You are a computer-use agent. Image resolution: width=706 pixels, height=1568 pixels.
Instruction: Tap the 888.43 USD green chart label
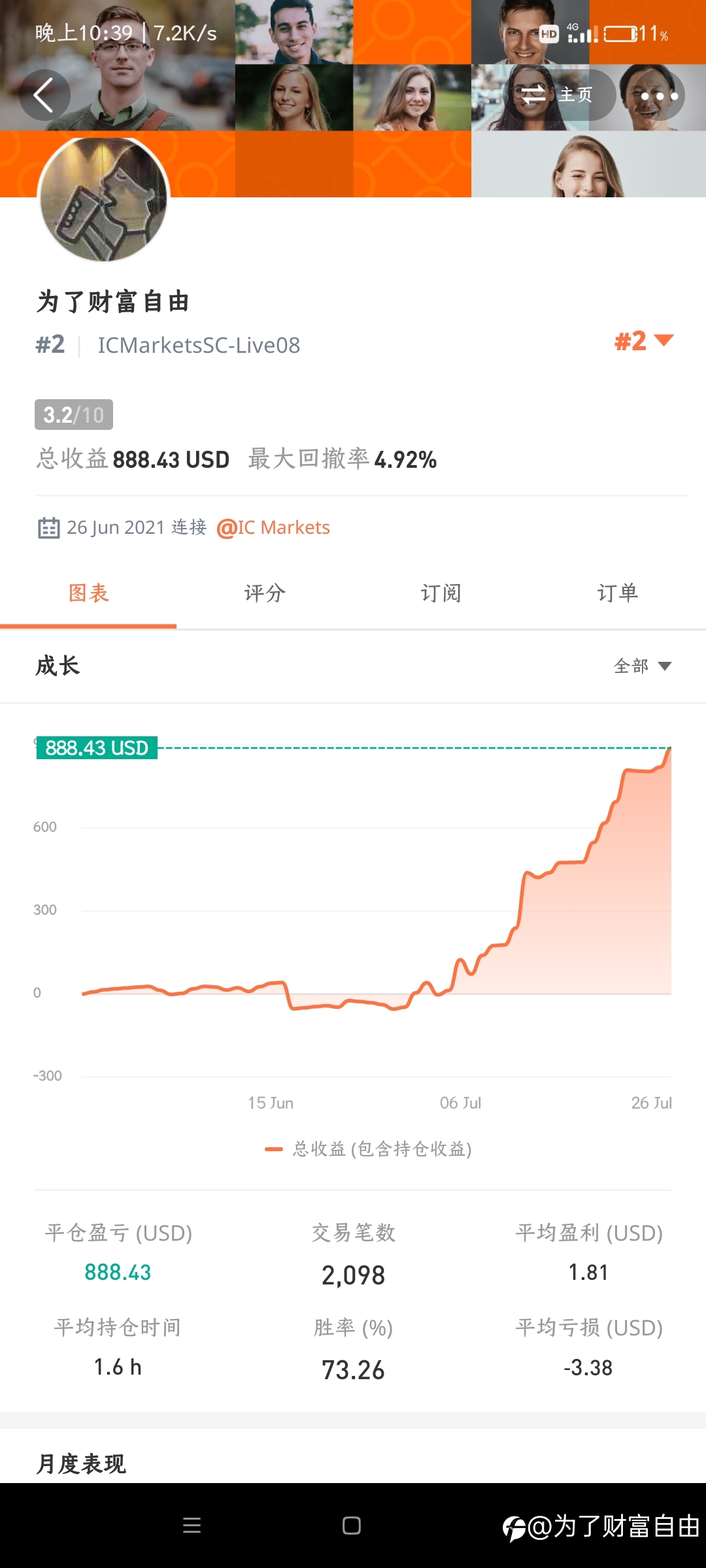click(x=97, y=747)
